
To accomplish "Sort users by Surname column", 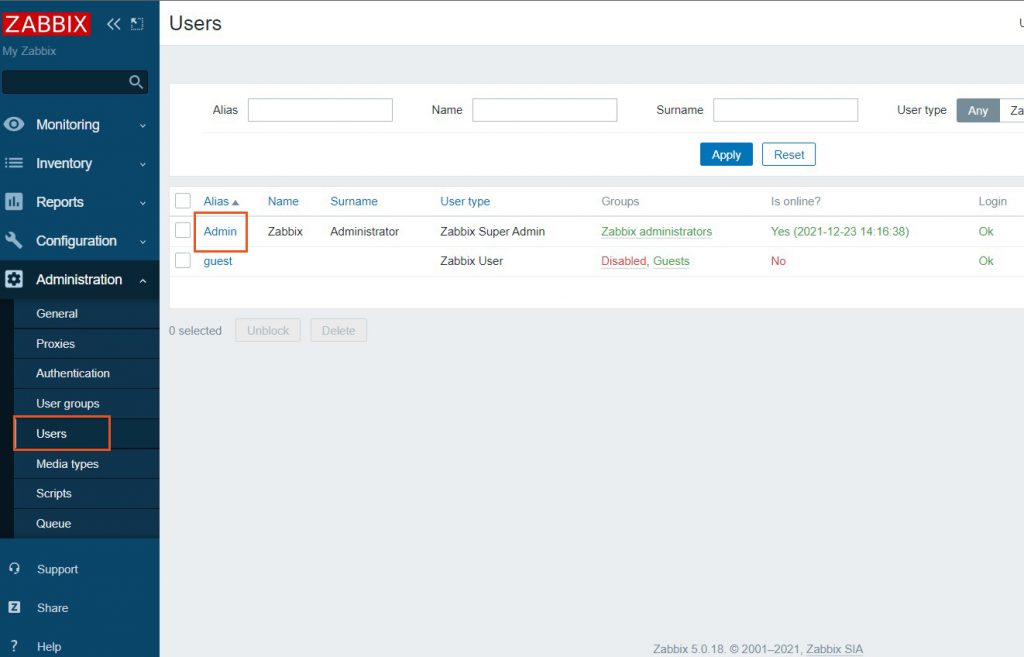I will (354, 201).
